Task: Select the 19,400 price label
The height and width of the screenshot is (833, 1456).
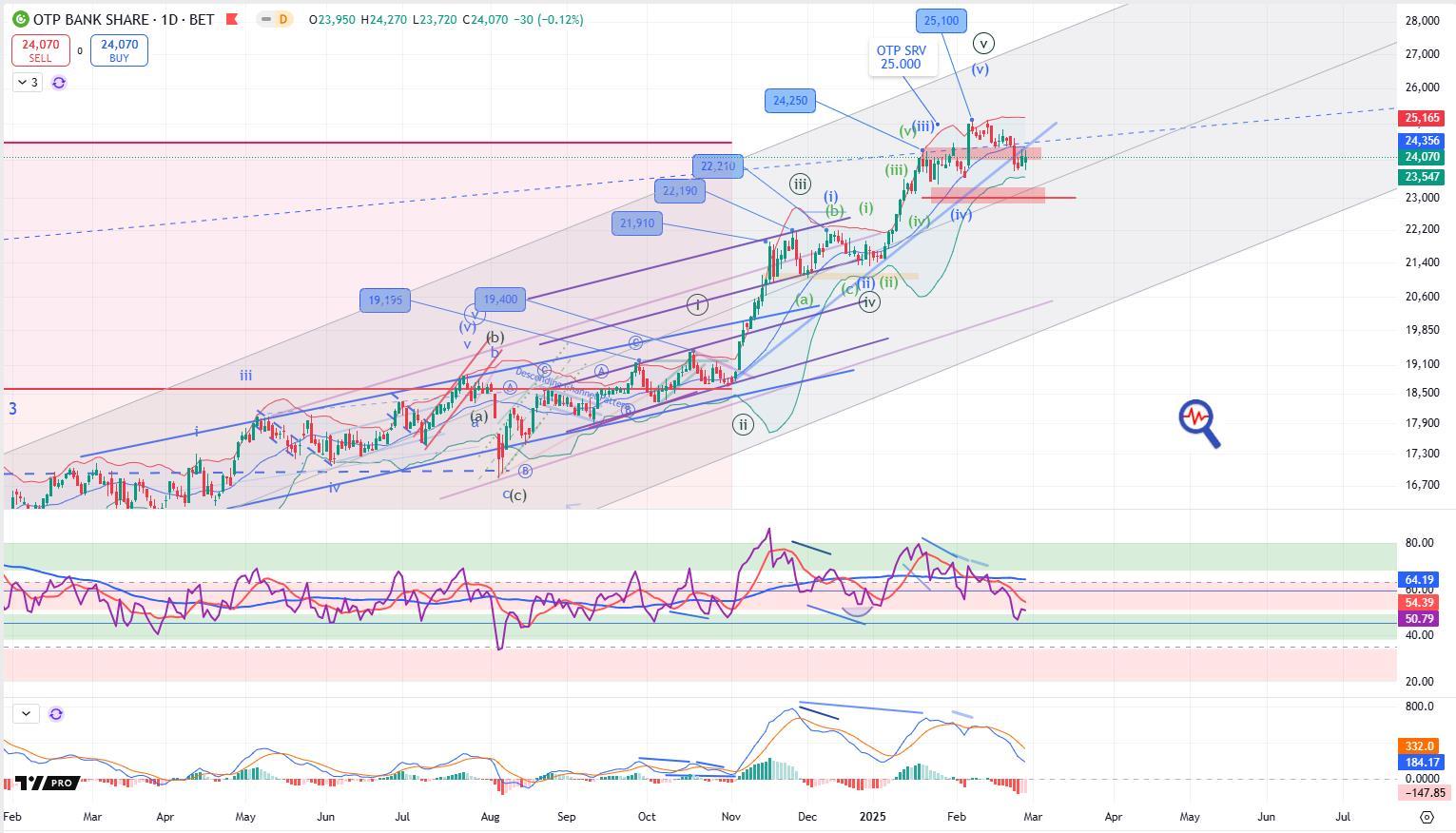Action: pos(500,299)
